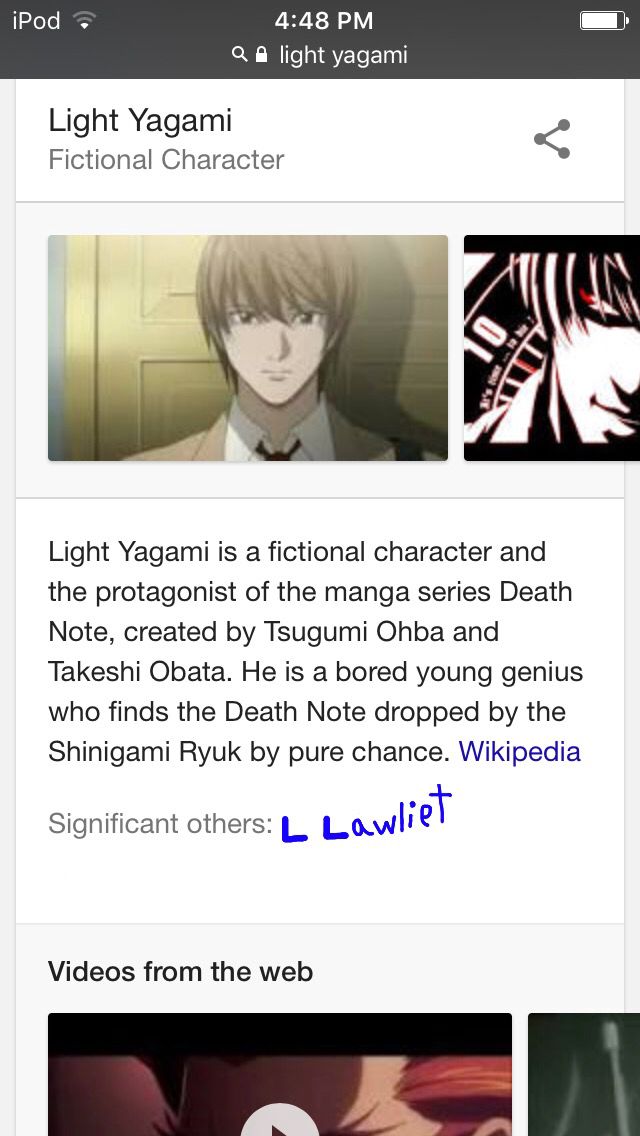640x1136 pixels.
Task: Tap the search magnifier icon in address bar
Action: (239, 54)
